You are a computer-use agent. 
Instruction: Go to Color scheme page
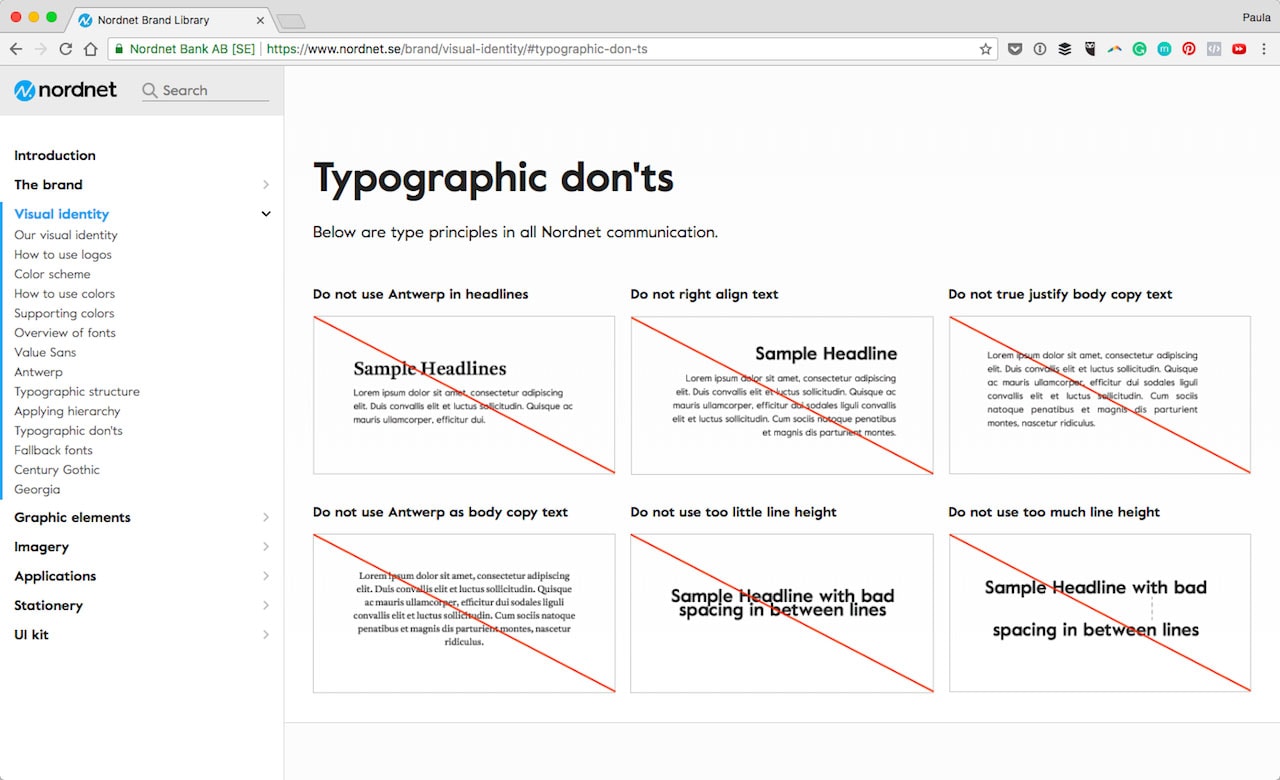[x=52, y=274]
